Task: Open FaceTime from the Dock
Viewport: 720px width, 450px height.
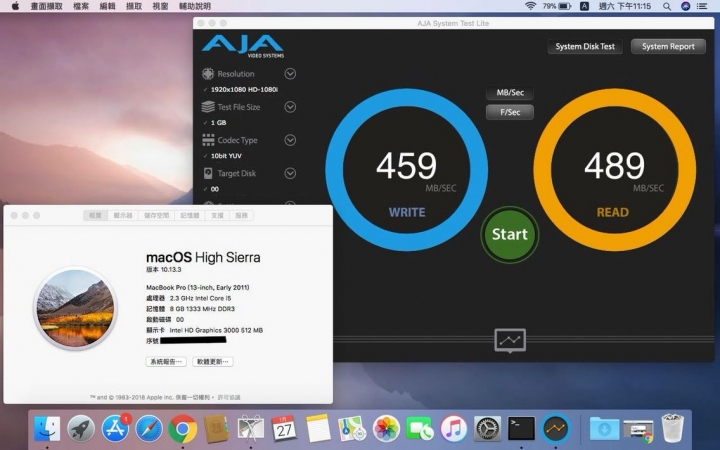Action: click(x=419, y=429)
